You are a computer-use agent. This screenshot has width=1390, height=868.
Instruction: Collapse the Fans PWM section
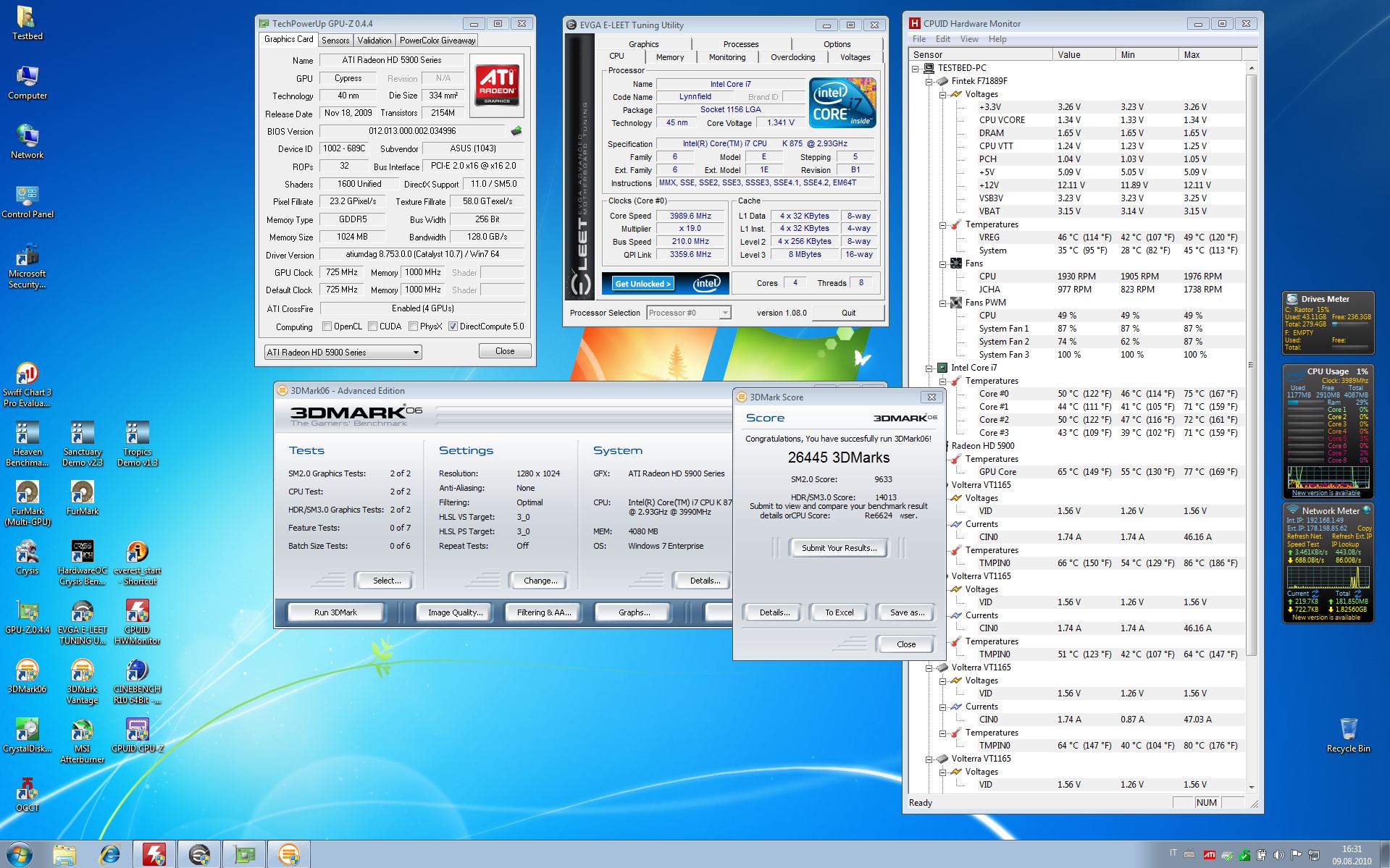point(942,303)
